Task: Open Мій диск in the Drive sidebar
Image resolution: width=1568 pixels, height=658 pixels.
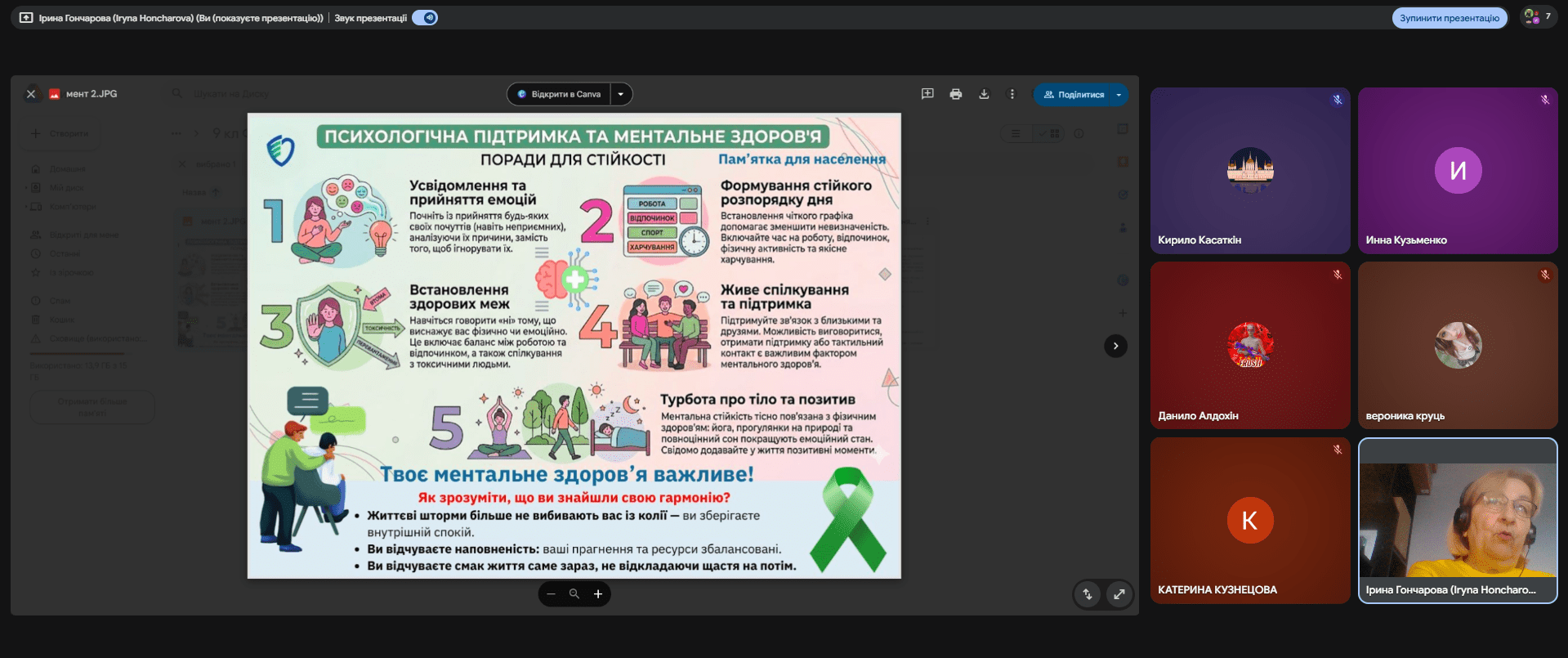Action: (x=67, y=188)
